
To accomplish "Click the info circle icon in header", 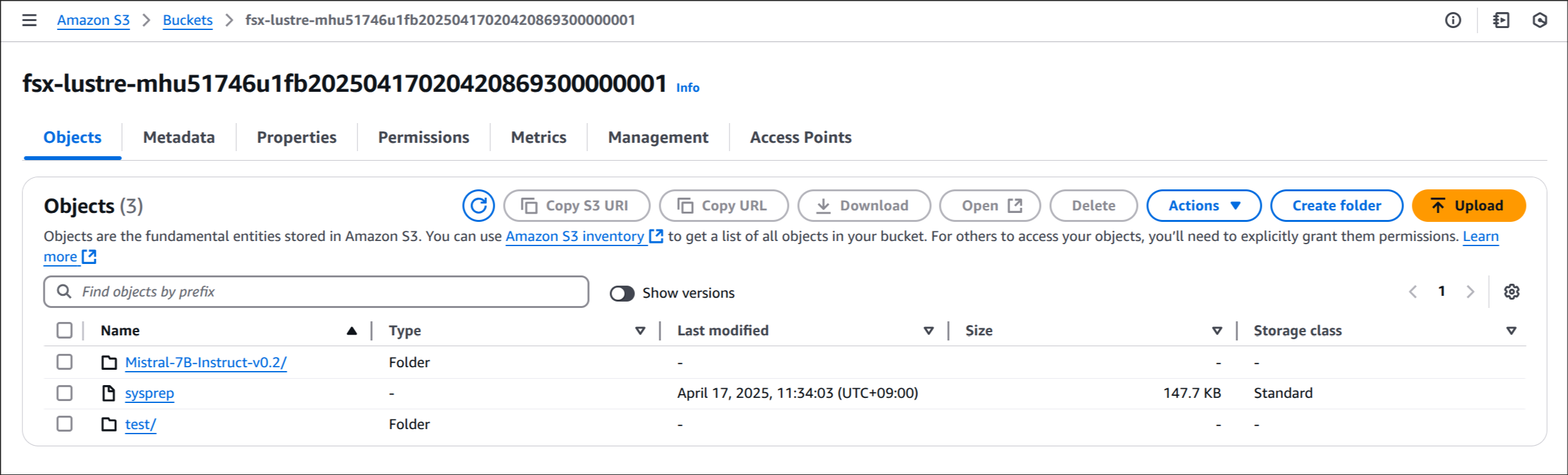I will coord(1453,20).
